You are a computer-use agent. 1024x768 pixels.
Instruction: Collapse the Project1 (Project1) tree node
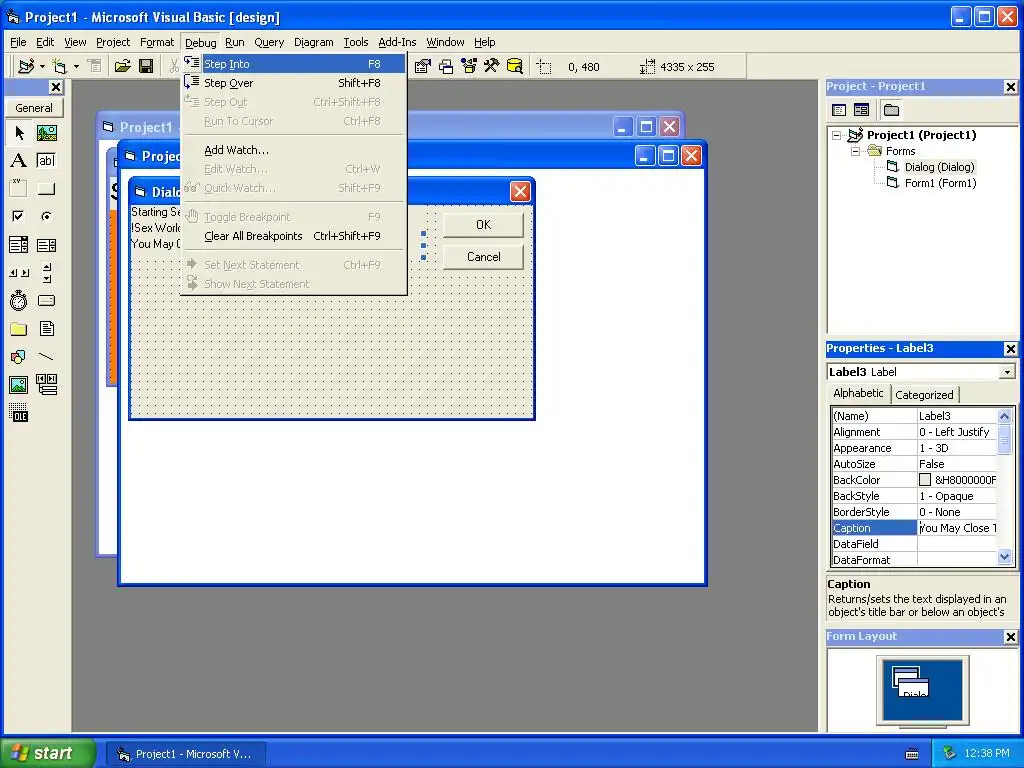pos(837,135)
